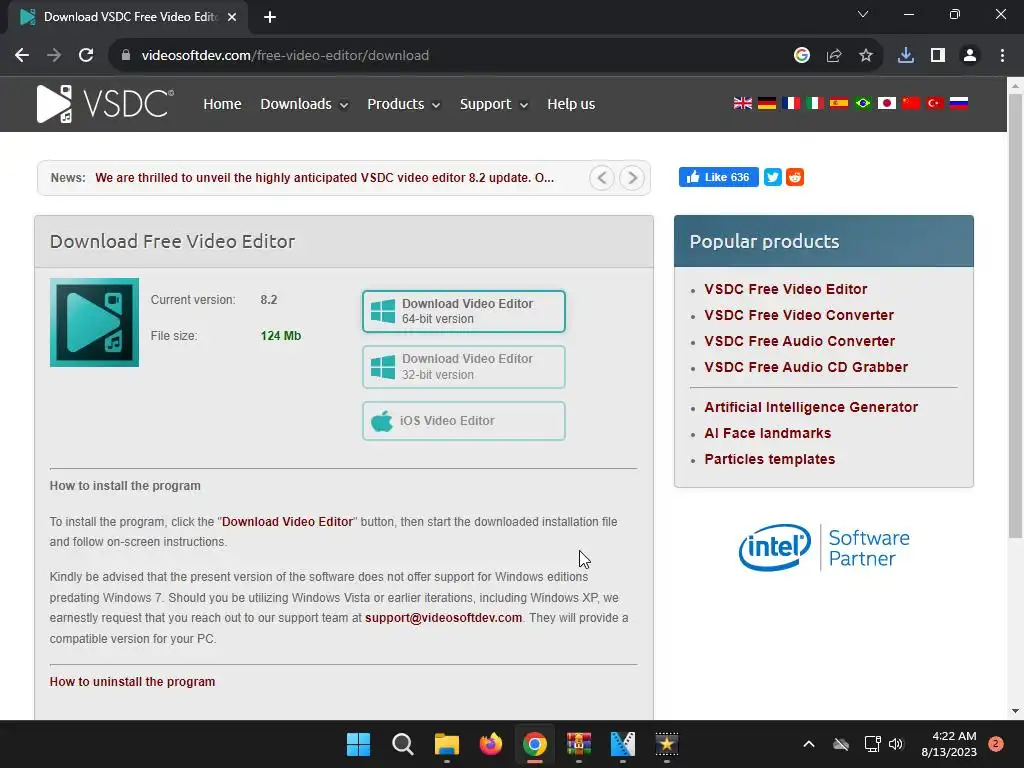
Task: Open VSDC Free Audio Converter link
Action: (x=799, y=341)
